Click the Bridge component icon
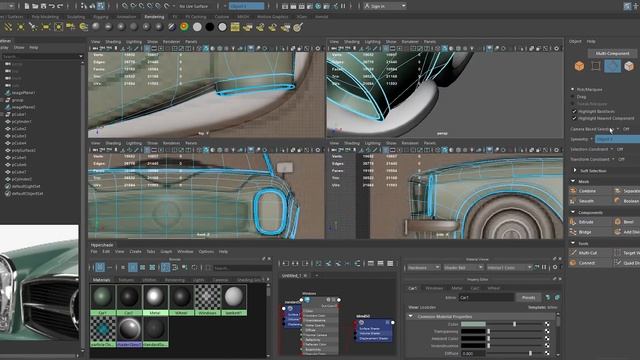The image size is (640, 360). coord(573,232)
